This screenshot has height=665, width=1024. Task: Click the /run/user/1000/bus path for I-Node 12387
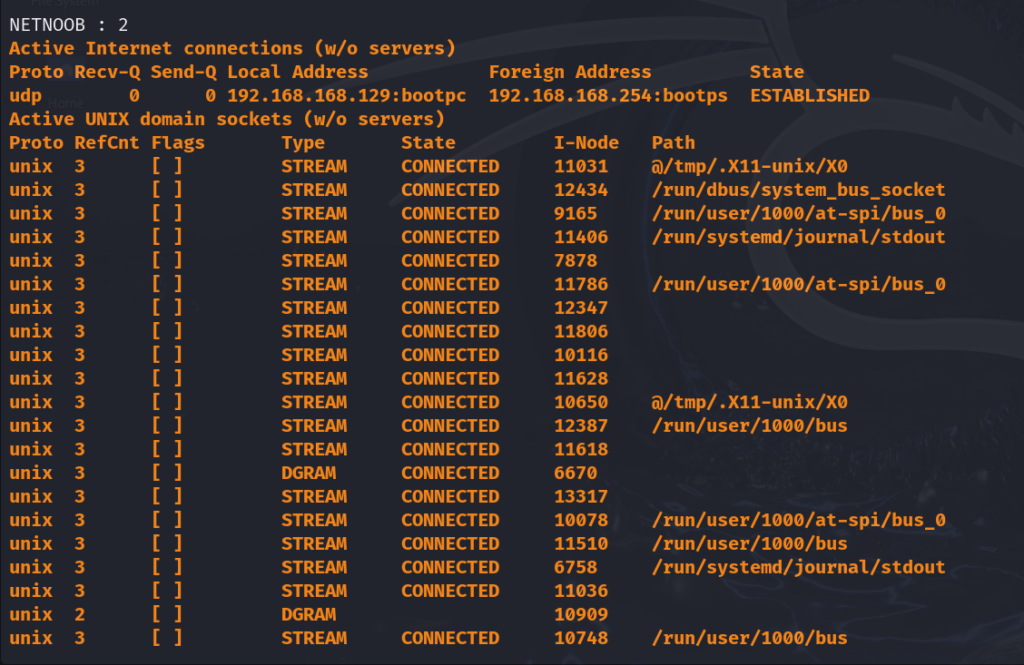click(x=750, y=425)
